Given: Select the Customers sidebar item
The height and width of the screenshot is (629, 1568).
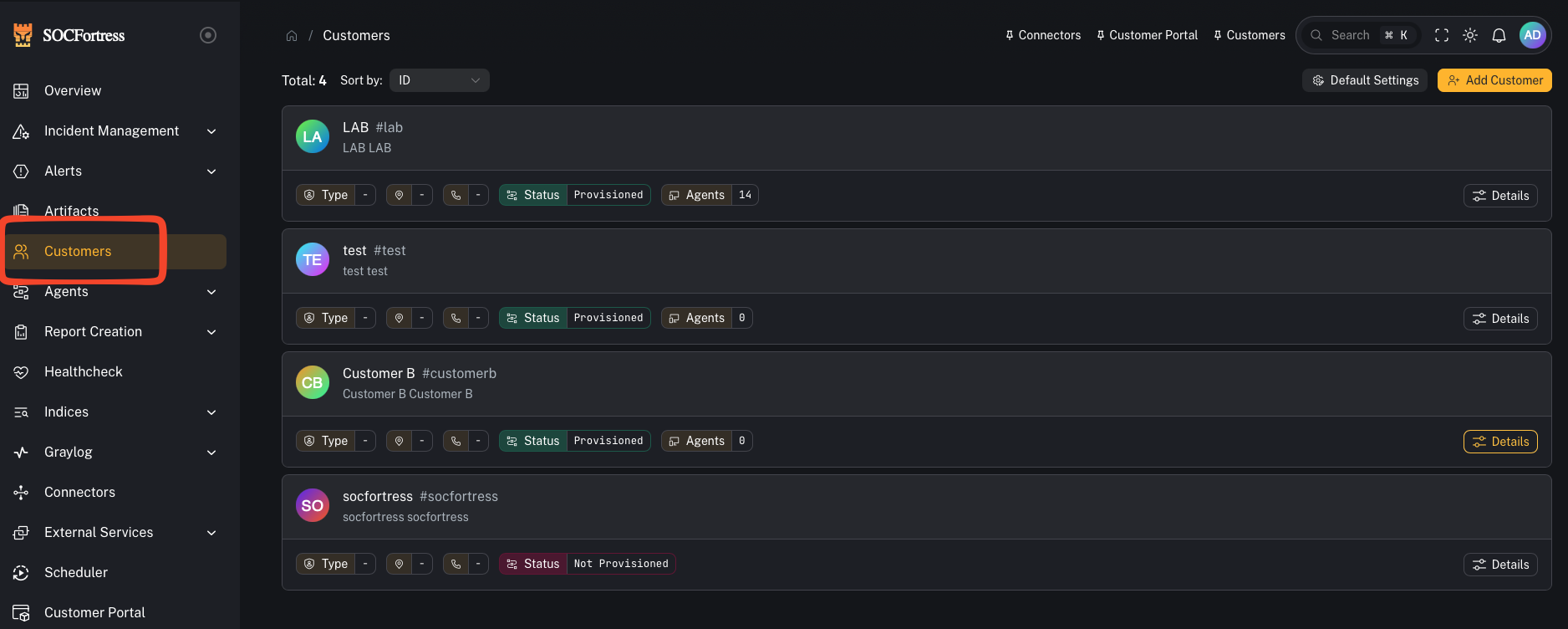Looking at the screenshot, I should point(114,252).
